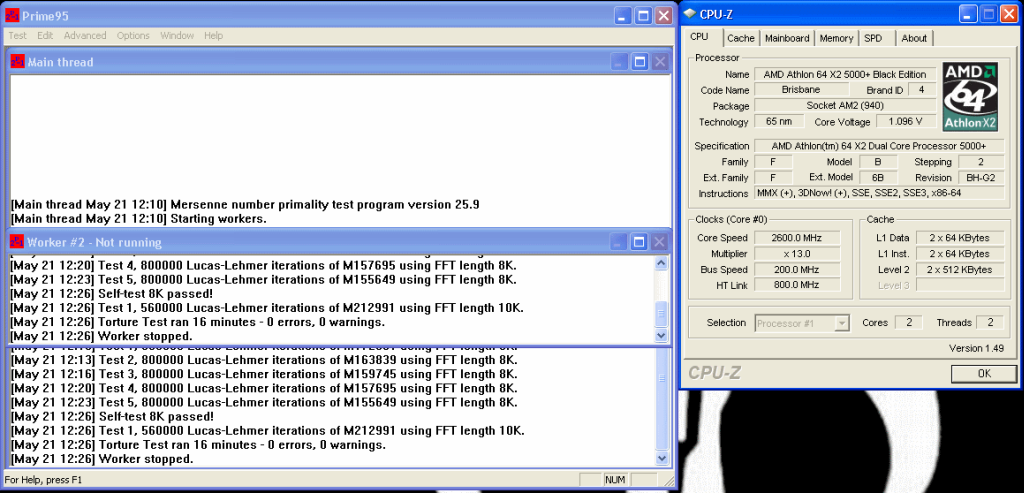Switch to the About tab in CPU-Z
The width and height of the screenshot is (1024, 493).
(x=914, y=39)
